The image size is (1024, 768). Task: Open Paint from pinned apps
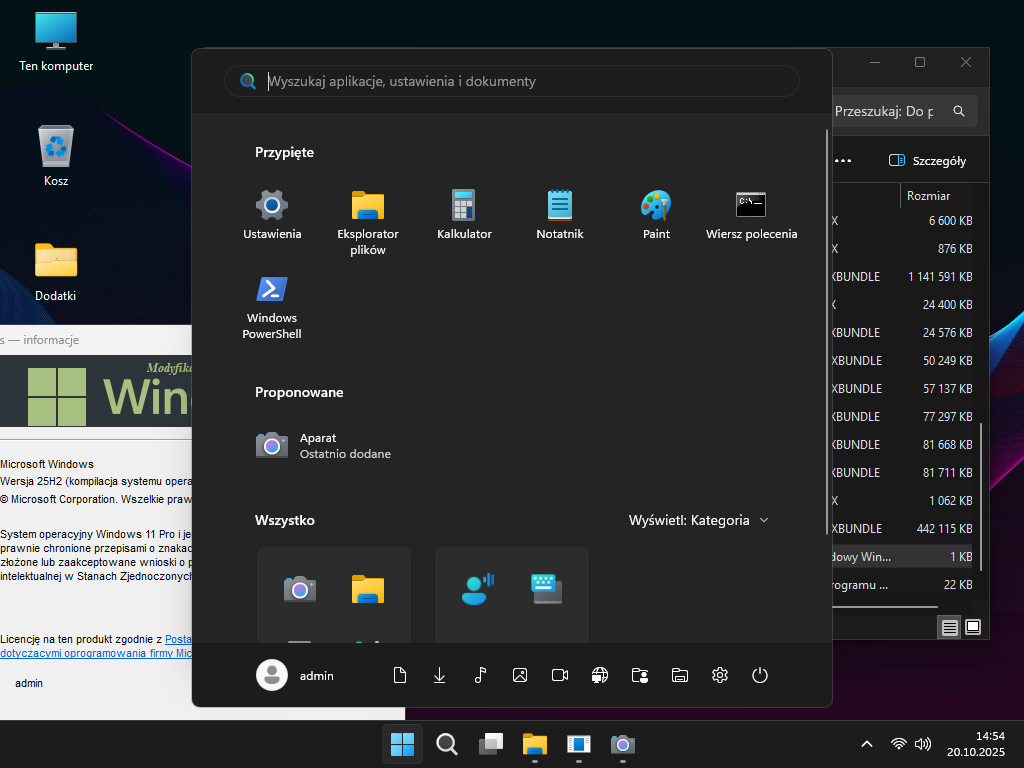coord(656,214)
